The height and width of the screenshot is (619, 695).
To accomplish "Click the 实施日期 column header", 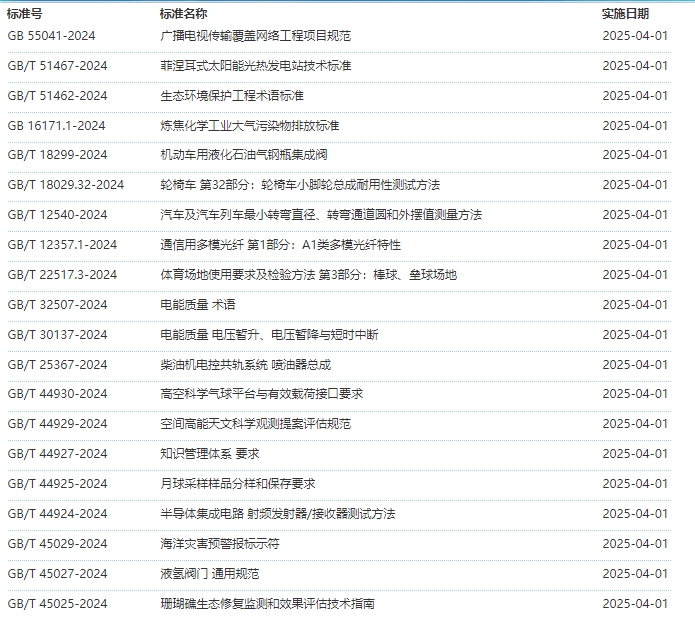I will [625, 14].
